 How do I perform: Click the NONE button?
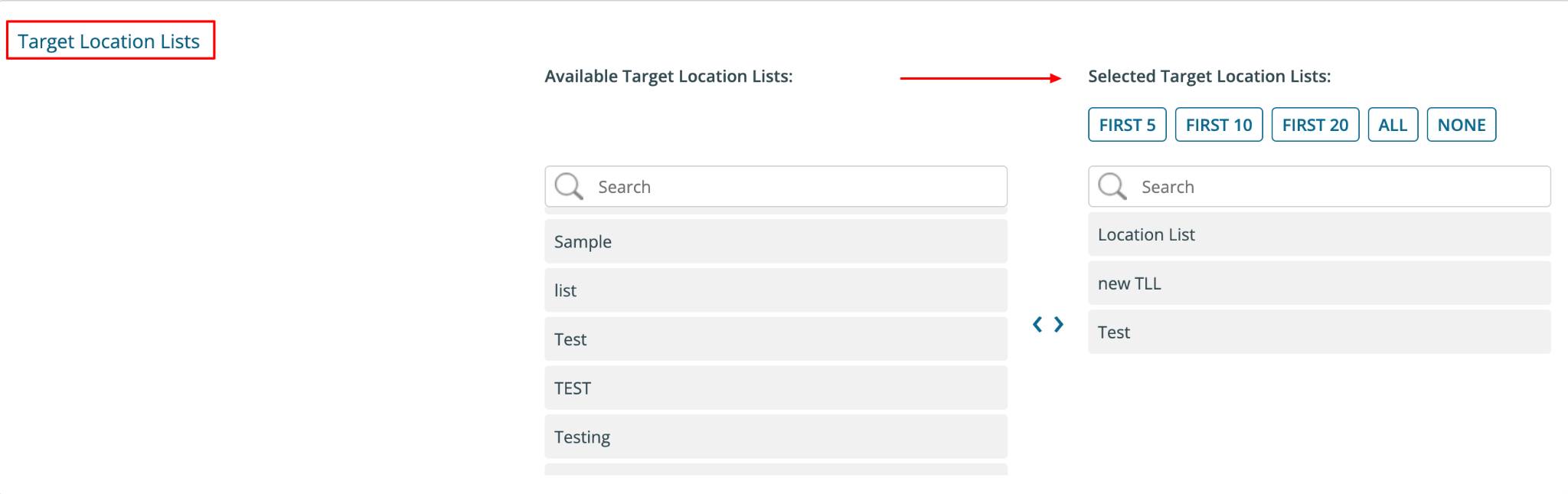(1462, 125)
